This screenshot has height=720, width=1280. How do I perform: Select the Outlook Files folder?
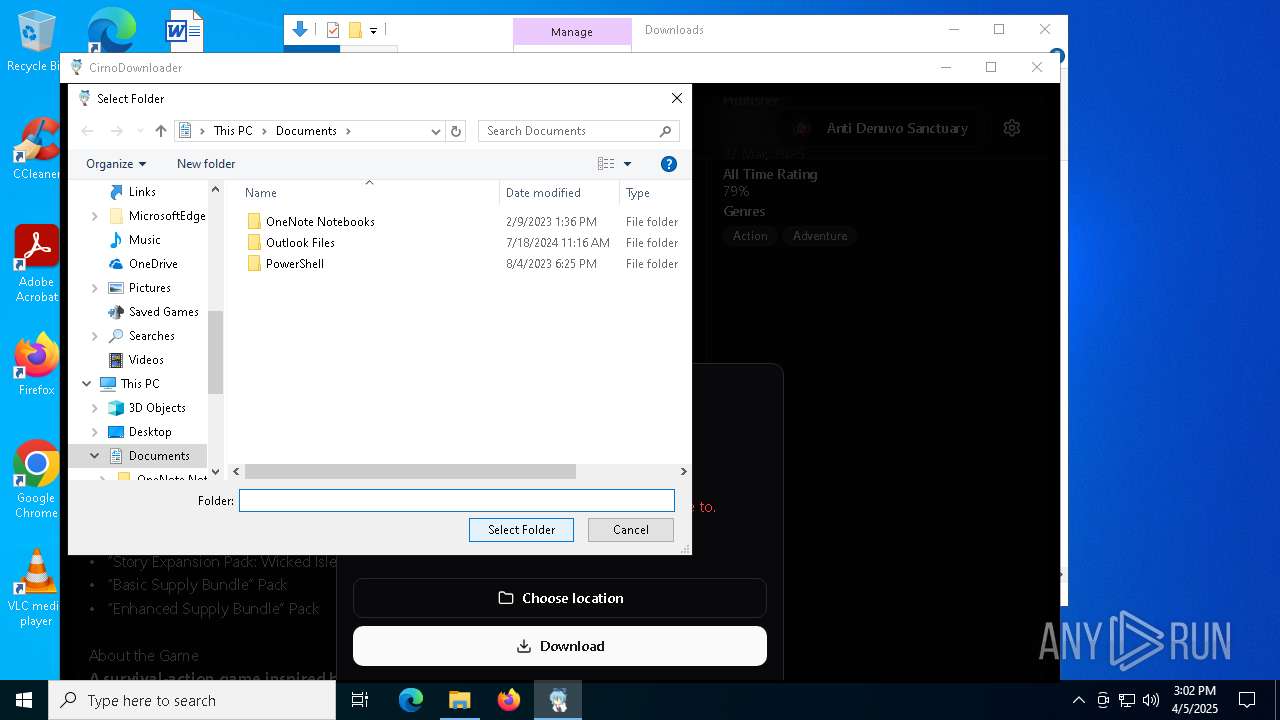tap(300, 243)
